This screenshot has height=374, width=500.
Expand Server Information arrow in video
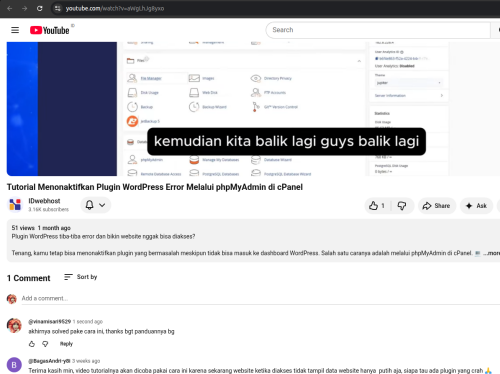[442, 95]
